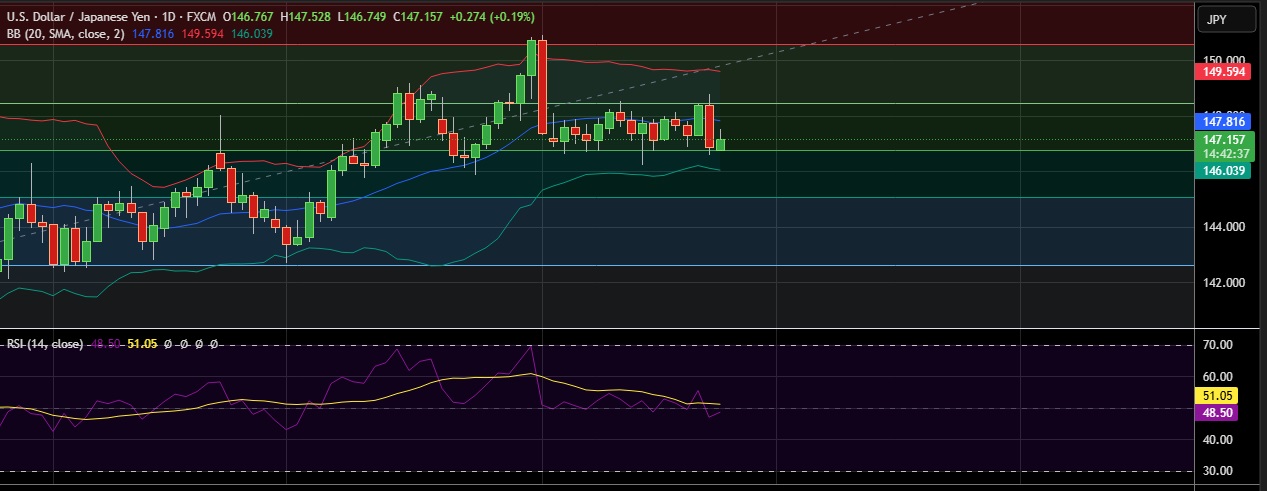The image size is (1267, 491).
Task: Click the 142.000 price axis tick
Action: click(1222, 282)
